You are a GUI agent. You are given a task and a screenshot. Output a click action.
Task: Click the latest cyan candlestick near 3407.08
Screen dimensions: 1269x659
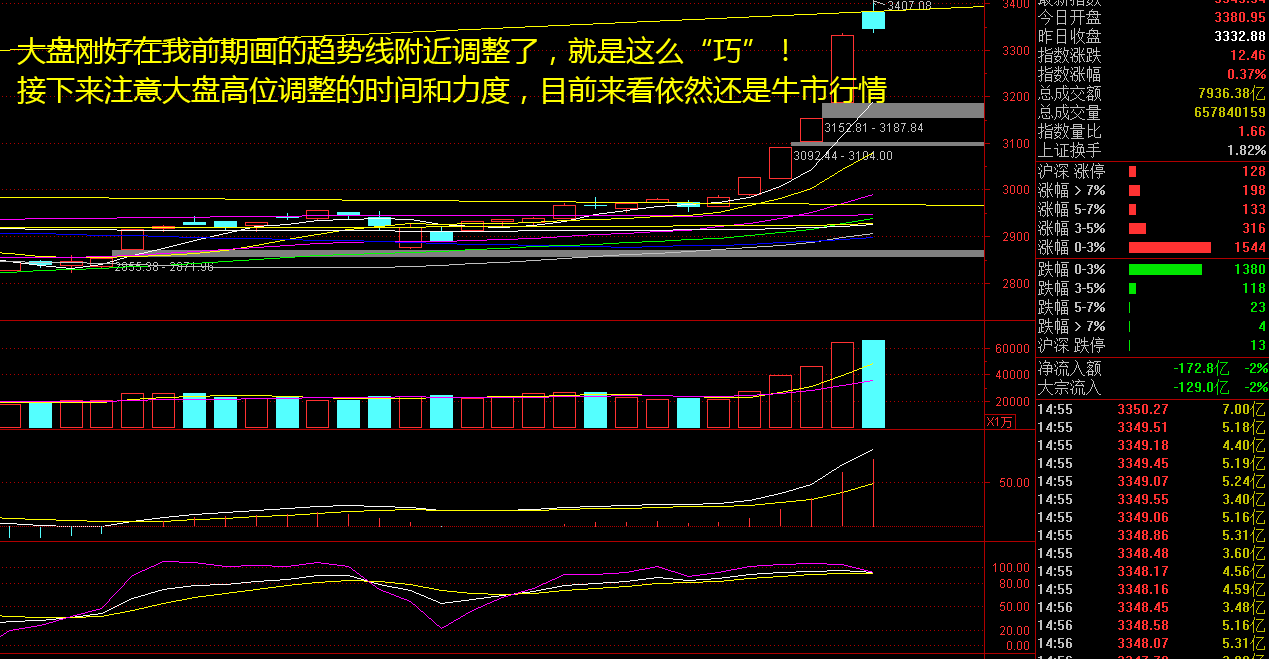pos(873,20)
